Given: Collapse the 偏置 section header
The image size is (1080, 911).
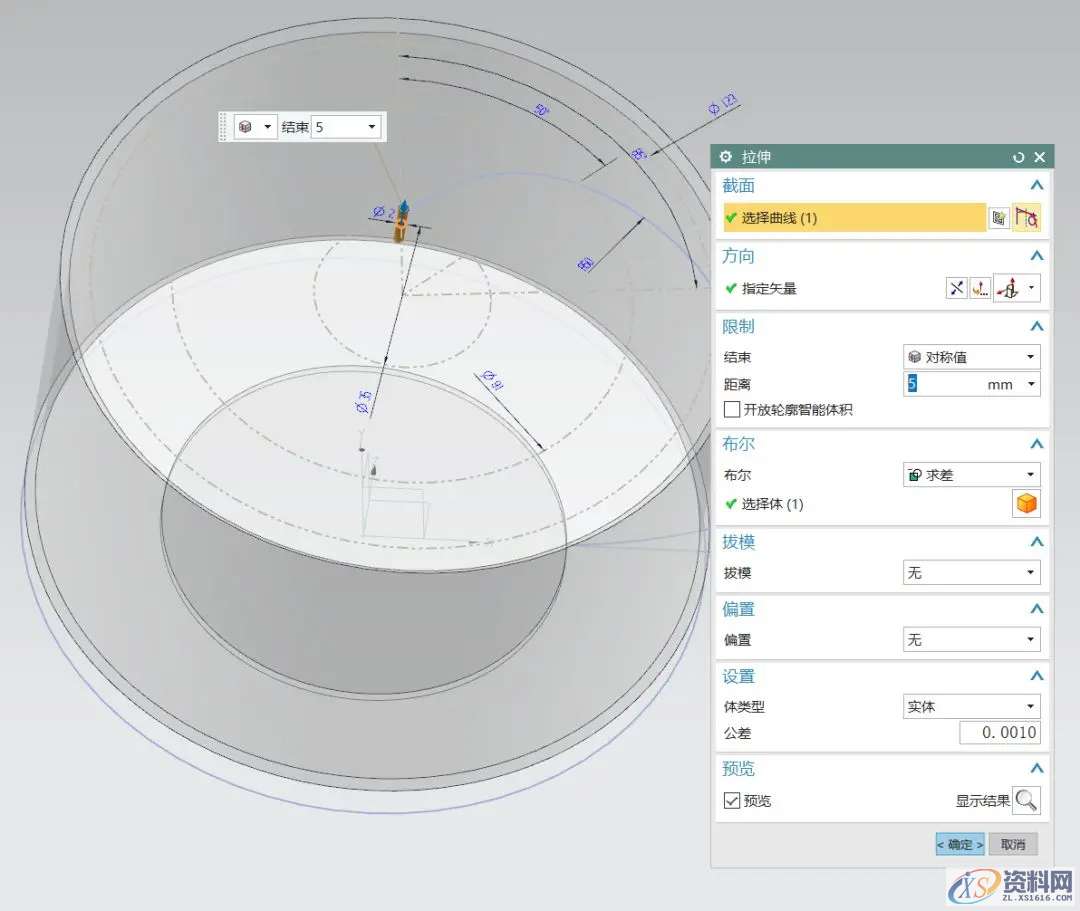Looking at the screenshot, I should (1037, 609).
